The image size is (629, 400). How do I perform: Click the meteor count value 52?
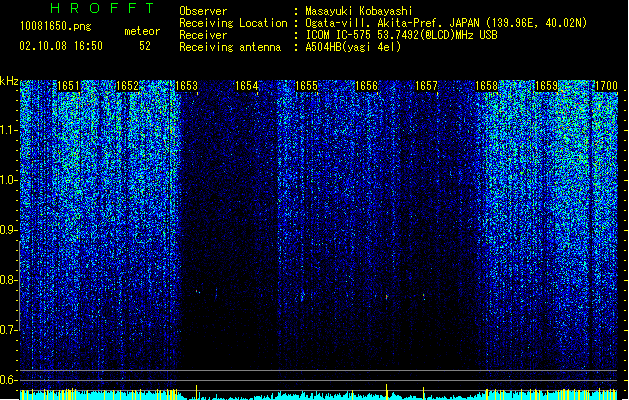145,46
